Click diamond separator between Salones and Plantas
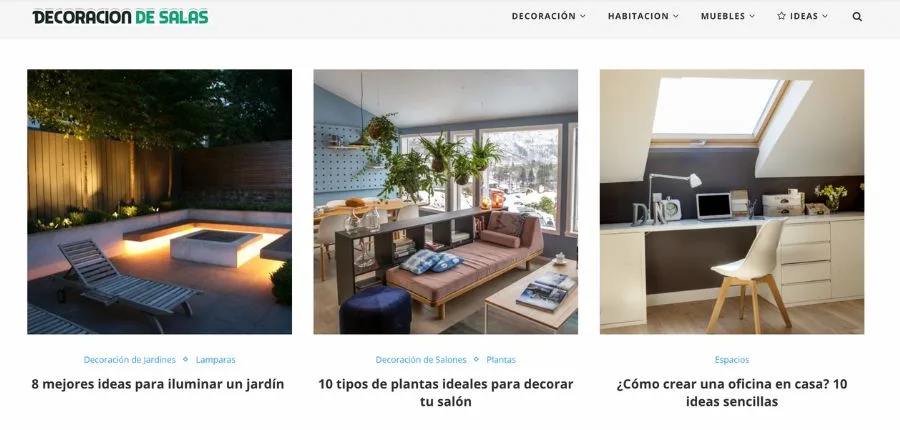This screenshot has height=430, width=900. 476,359
